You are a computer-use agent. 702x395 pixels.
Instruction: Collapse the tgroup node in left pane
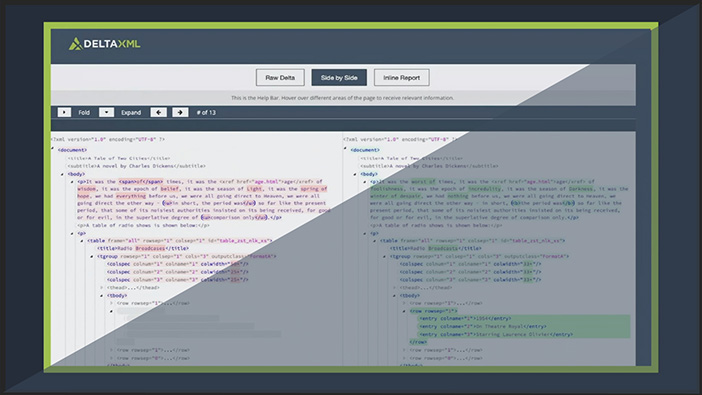pos(91,257)
